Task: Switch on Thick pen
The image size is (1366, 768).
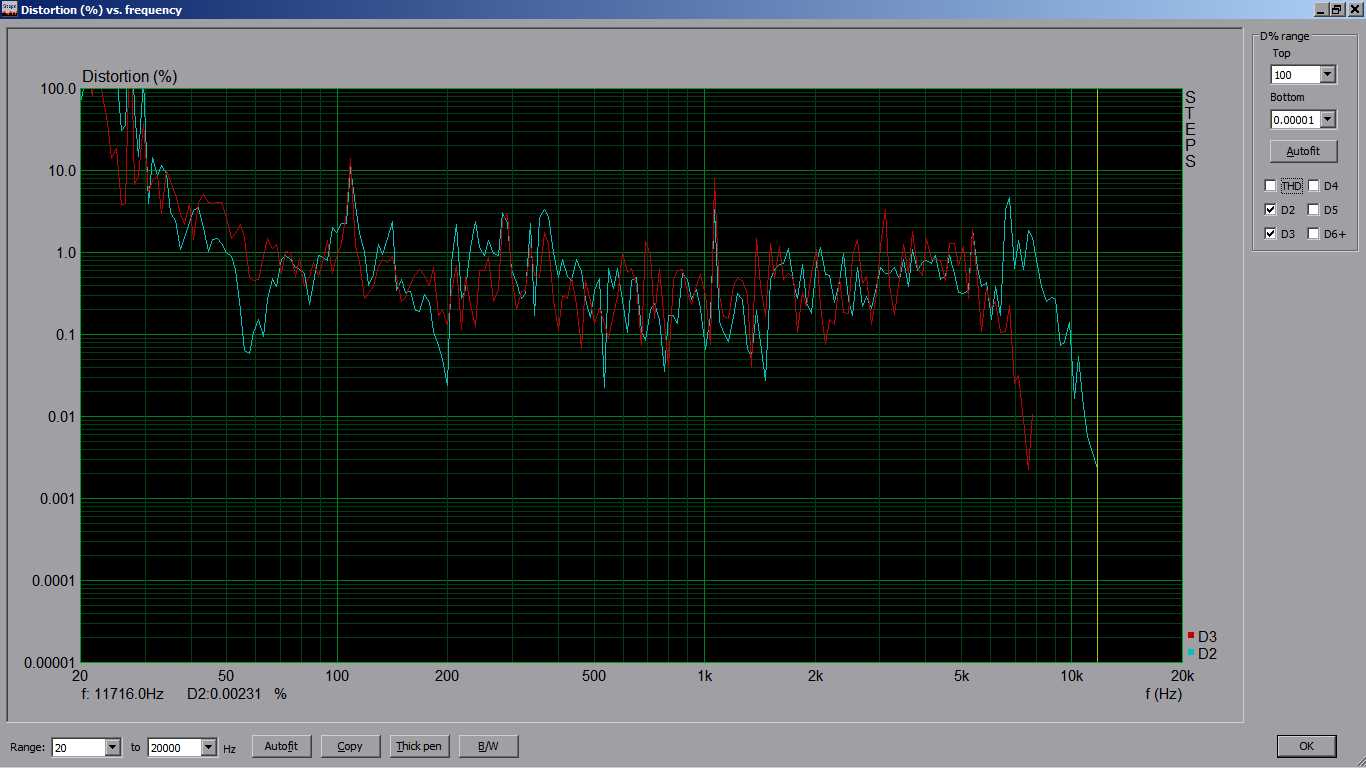Action: pyautogui.click(x=419, y=746)
